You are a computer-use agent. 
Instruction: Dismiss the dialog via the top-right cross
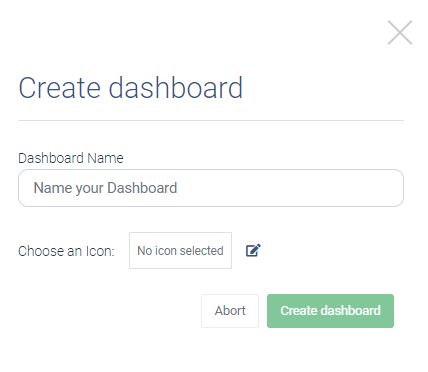point(400,32)
